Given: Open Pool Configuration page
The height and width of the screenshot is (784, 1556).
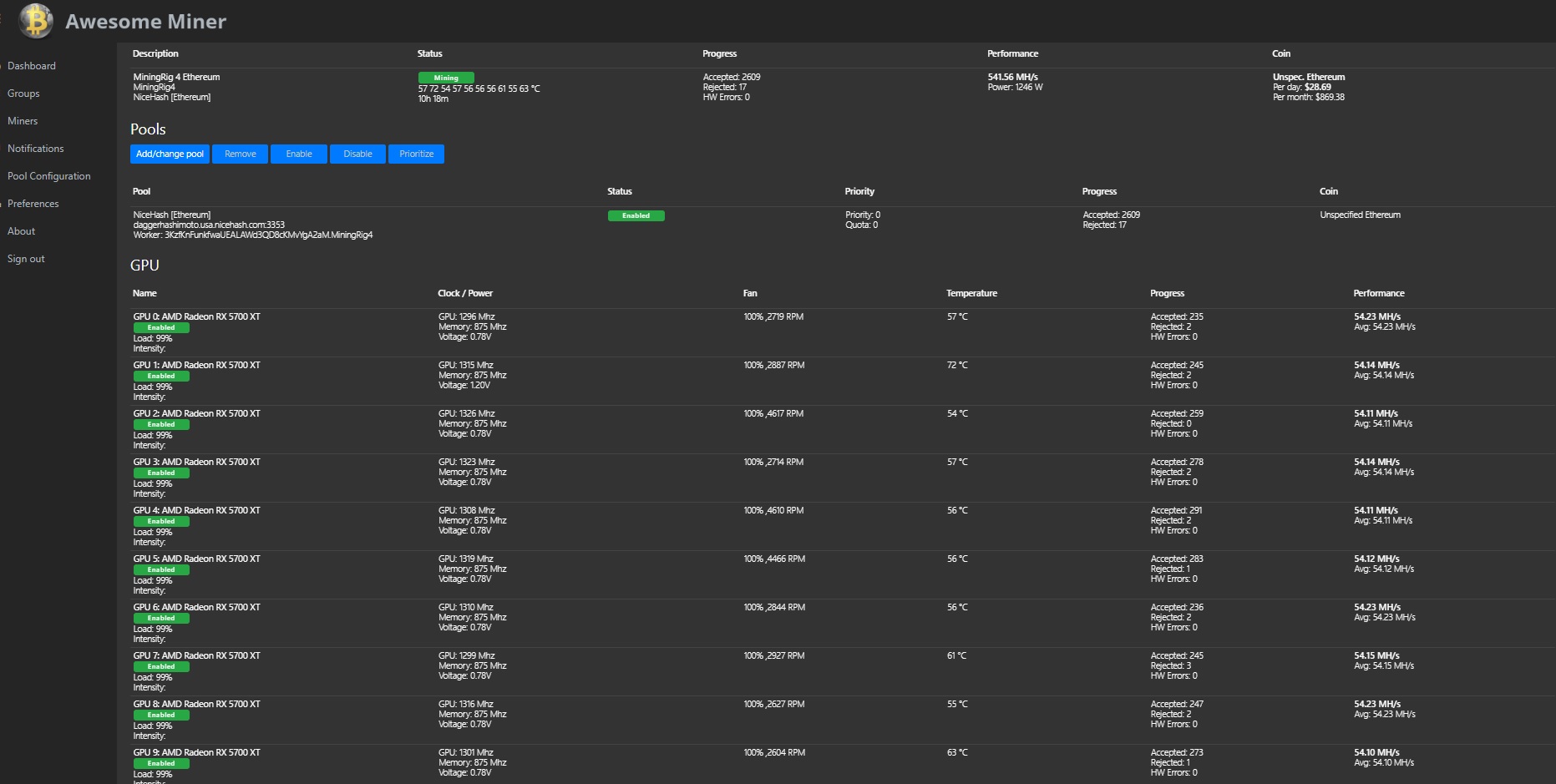Looking at the screenshot, I should pos(49,176).
